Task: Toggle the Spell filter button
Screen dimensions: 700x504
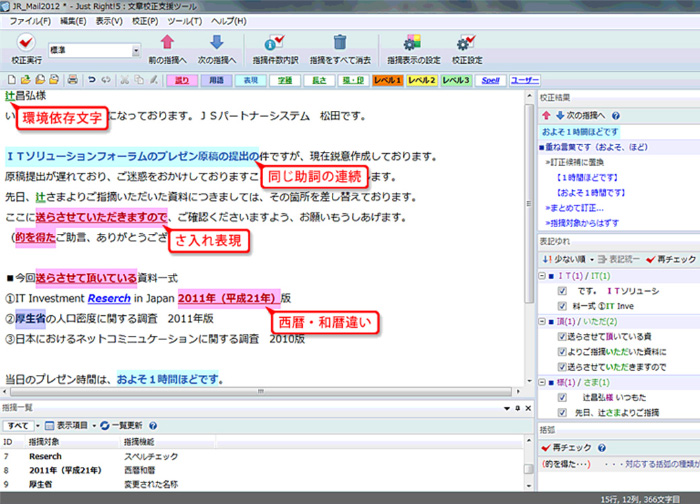Action: (x=490, y=80)
